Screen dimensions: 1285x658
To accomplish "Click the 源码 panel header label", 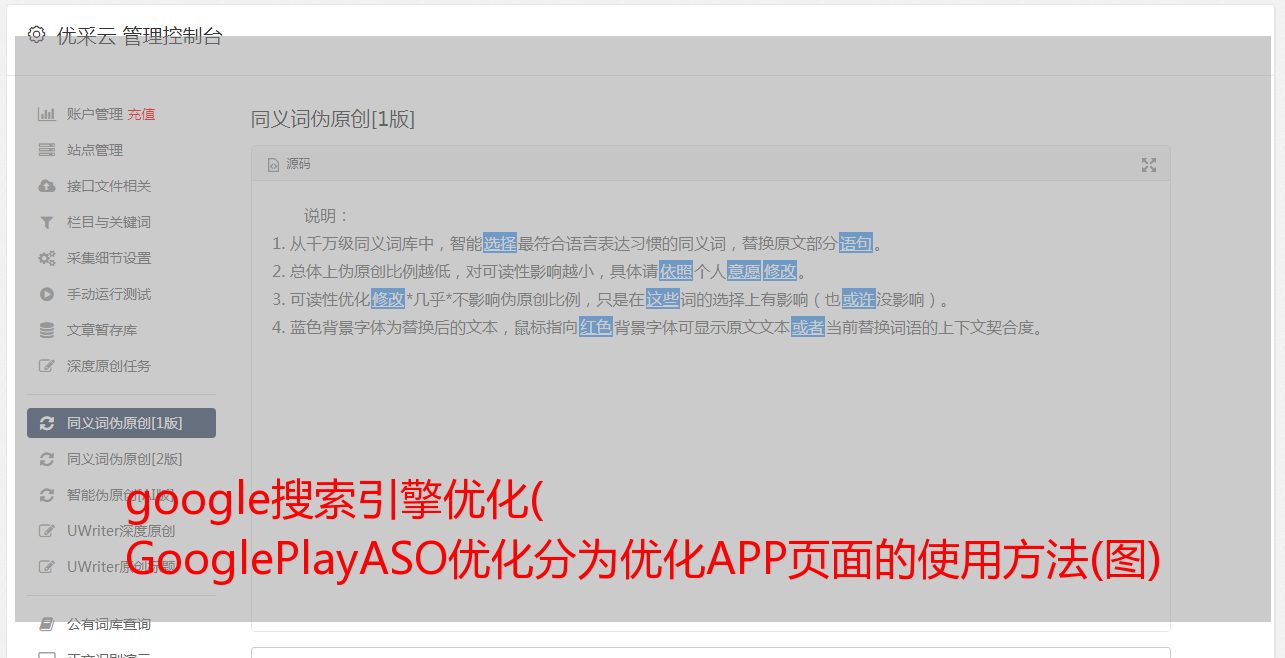I will click(x=298, y=164).
